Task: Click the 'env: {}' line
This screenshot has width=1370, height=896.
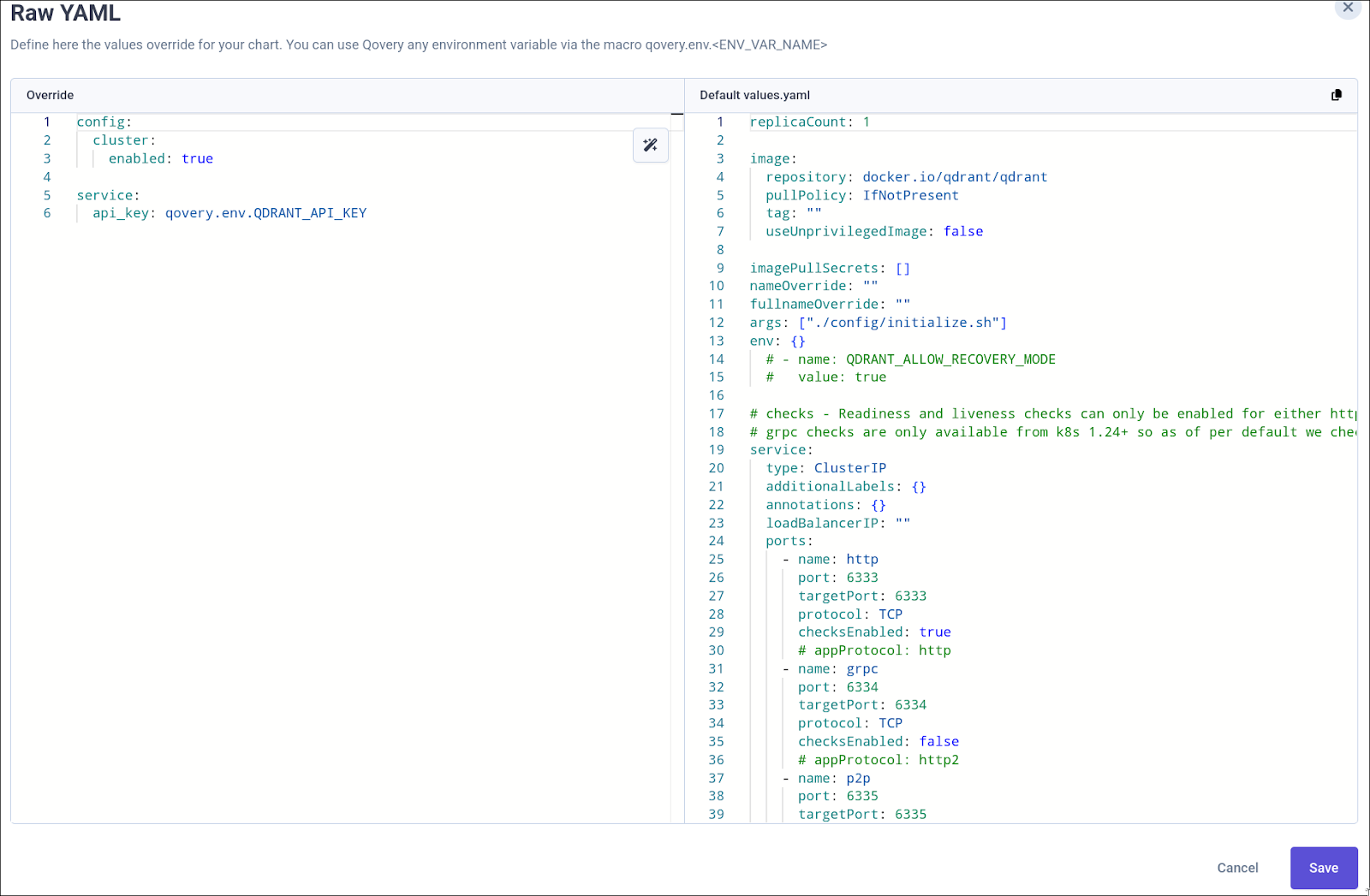Action: coord(777,341)
